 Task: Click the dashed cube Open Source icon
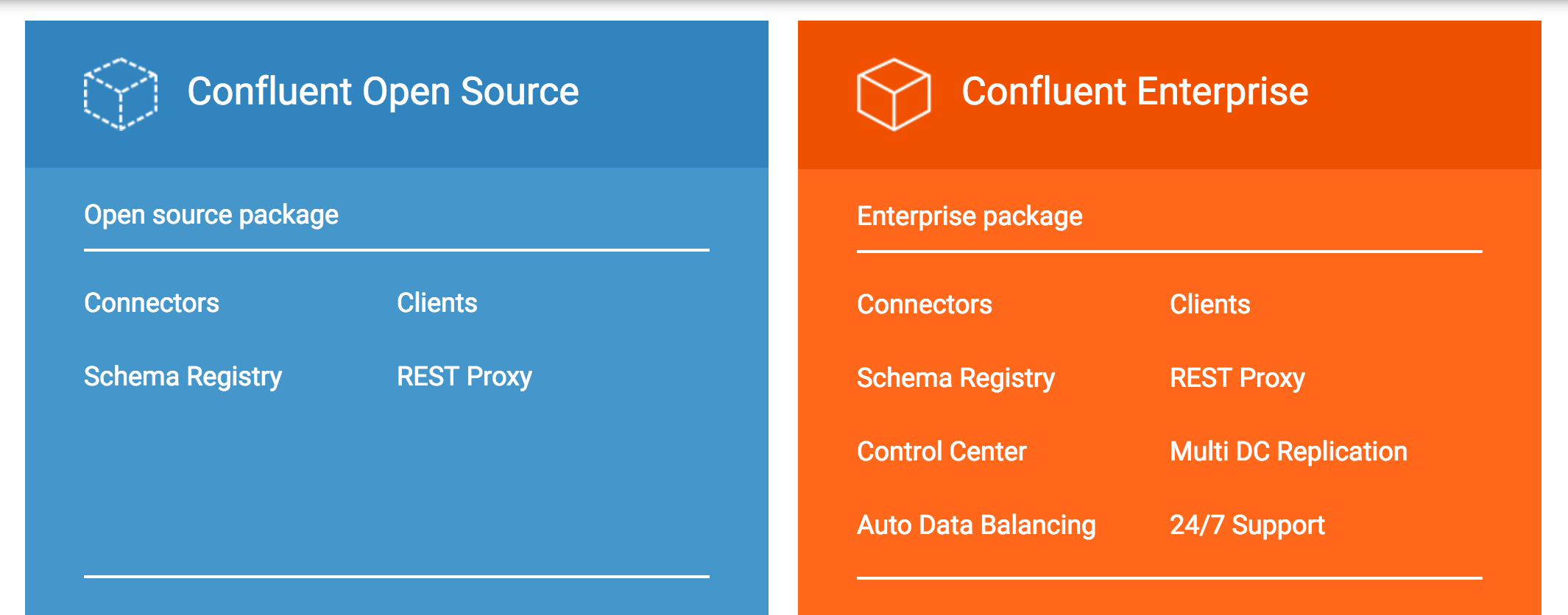tap(121, 93)
